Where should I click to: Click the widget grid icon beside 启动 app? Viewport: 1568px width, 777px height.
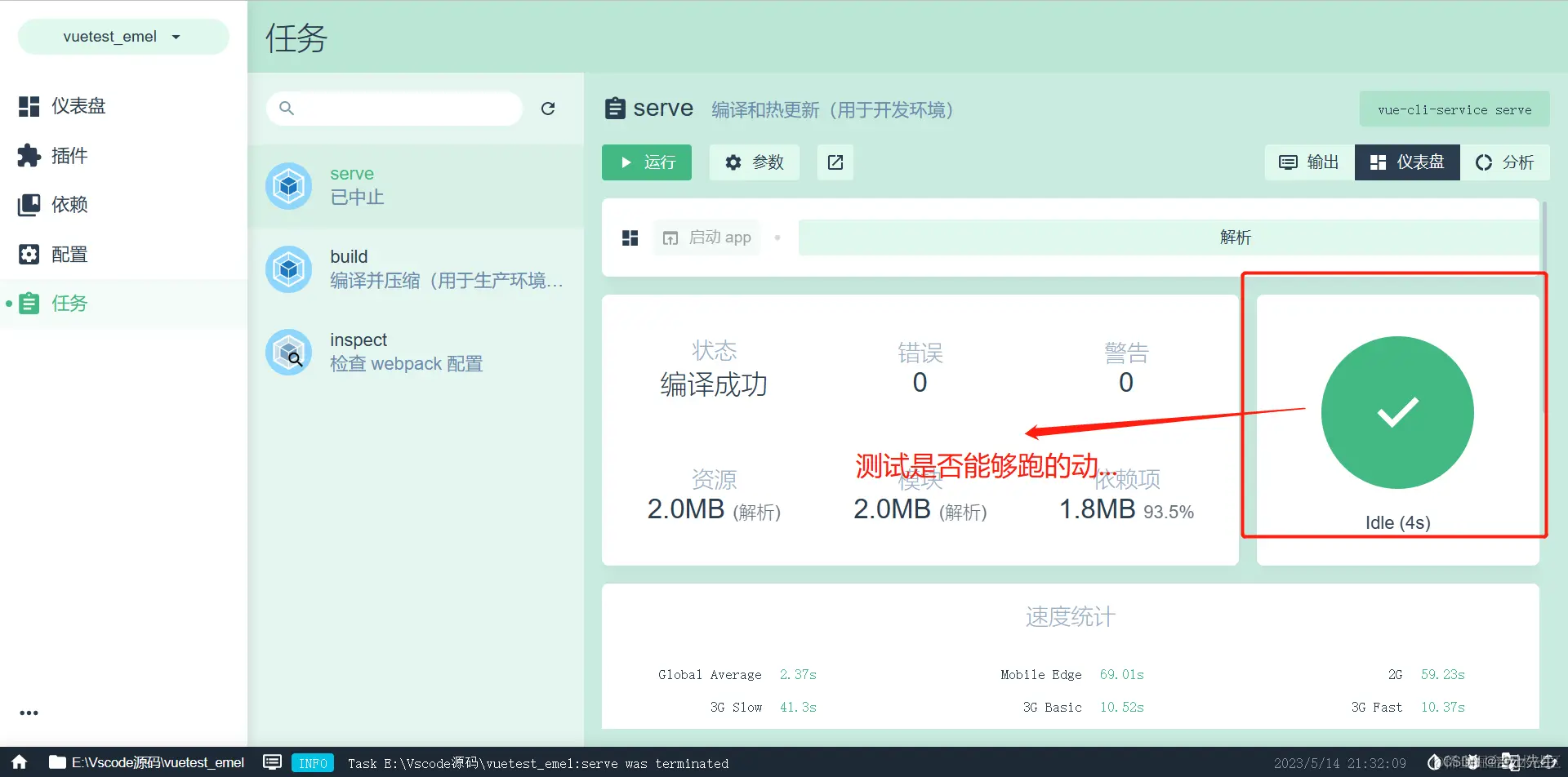629,237
